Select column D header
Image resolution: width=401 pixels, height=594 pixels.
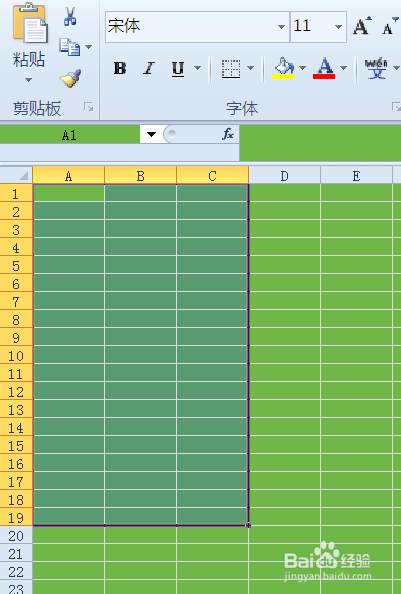coord(284,176)
